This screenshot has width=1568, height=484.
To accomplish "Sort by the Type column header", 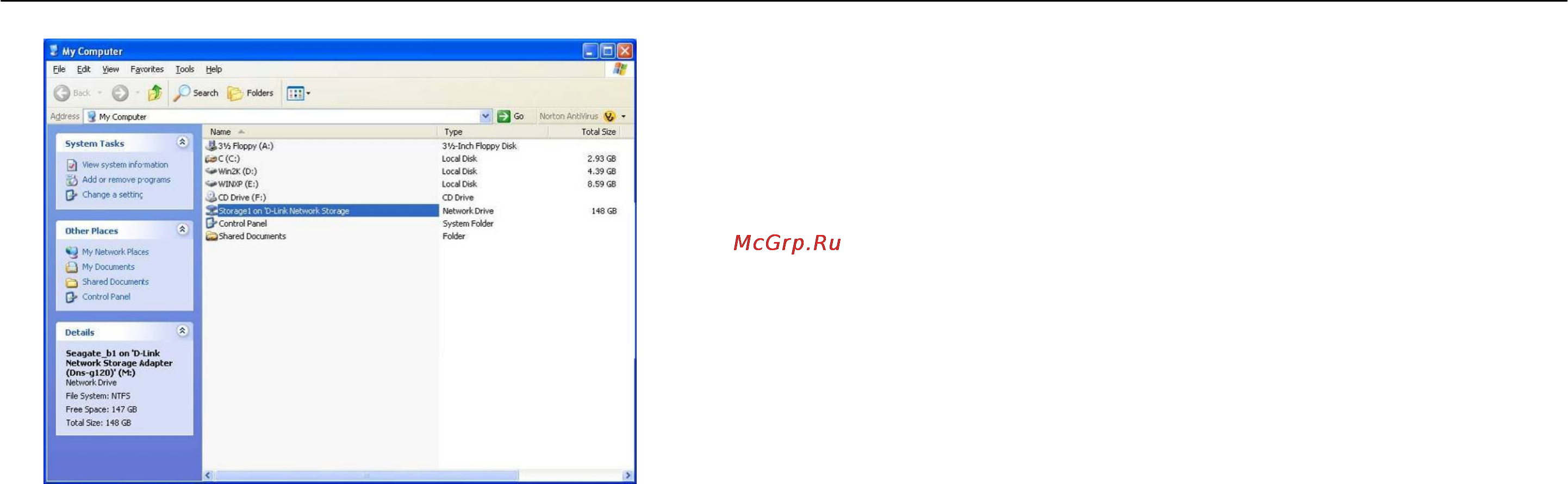I will pyautogui.click(x=492, y=132).
